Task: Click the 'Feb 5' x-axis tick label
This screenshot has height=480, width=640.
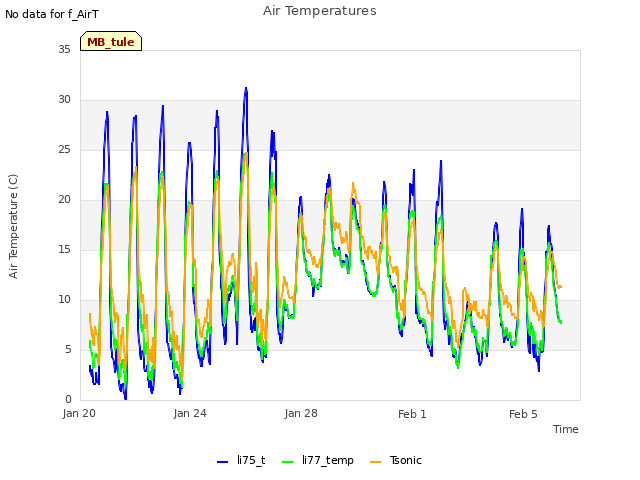Action: 523,414
